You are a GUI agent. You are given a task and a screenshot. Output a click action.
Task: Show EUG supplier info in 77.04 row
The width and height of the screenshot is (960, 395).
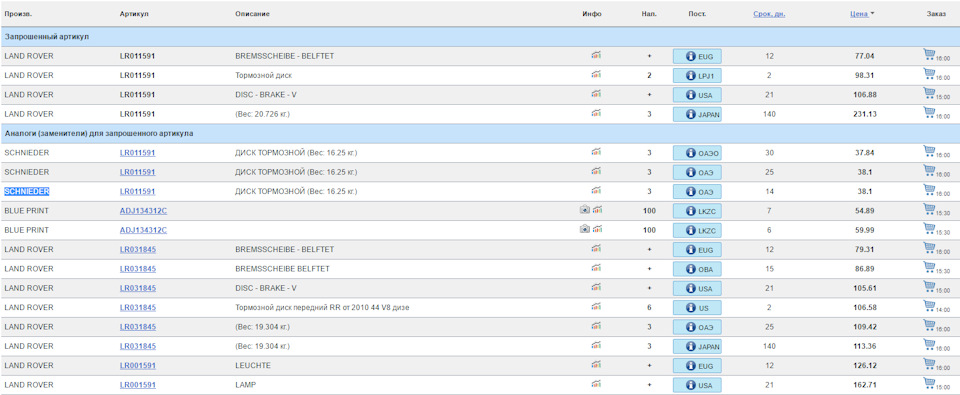697,56
